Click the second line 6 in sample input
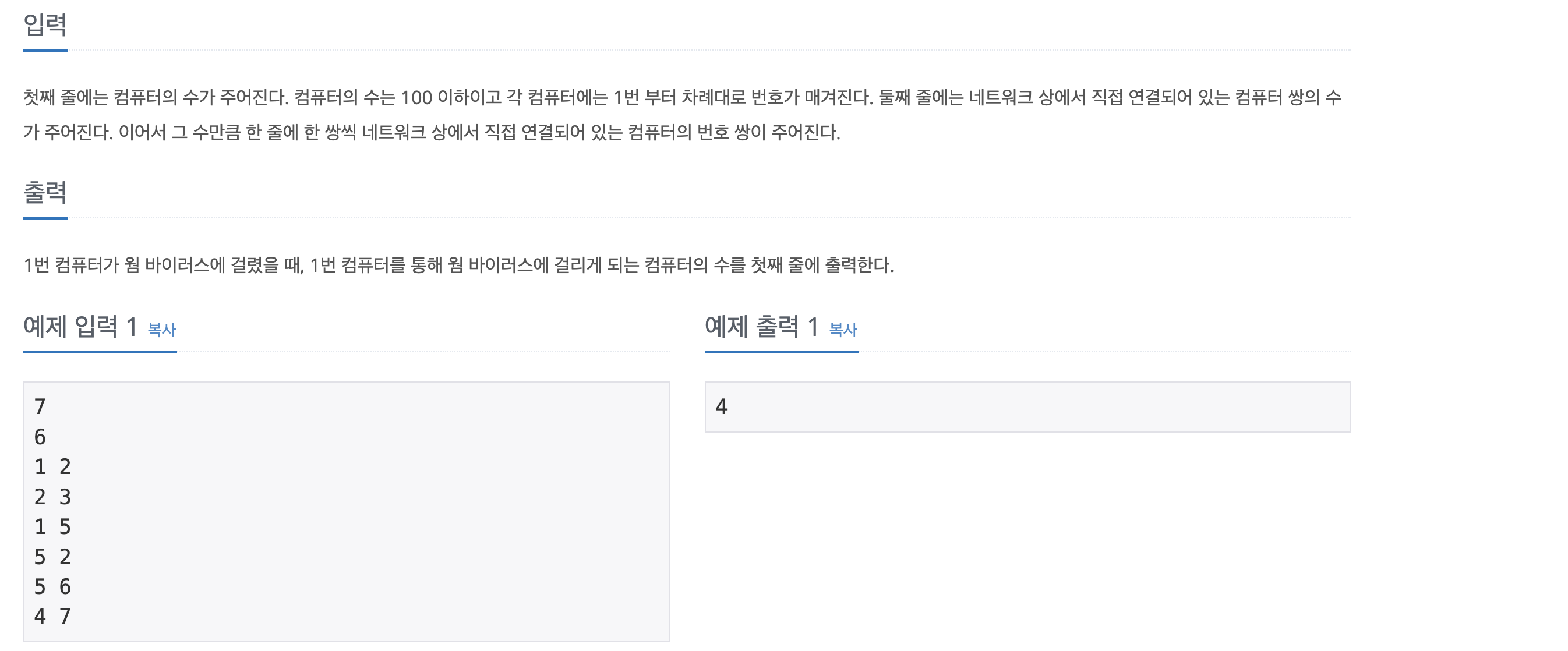 40,437
